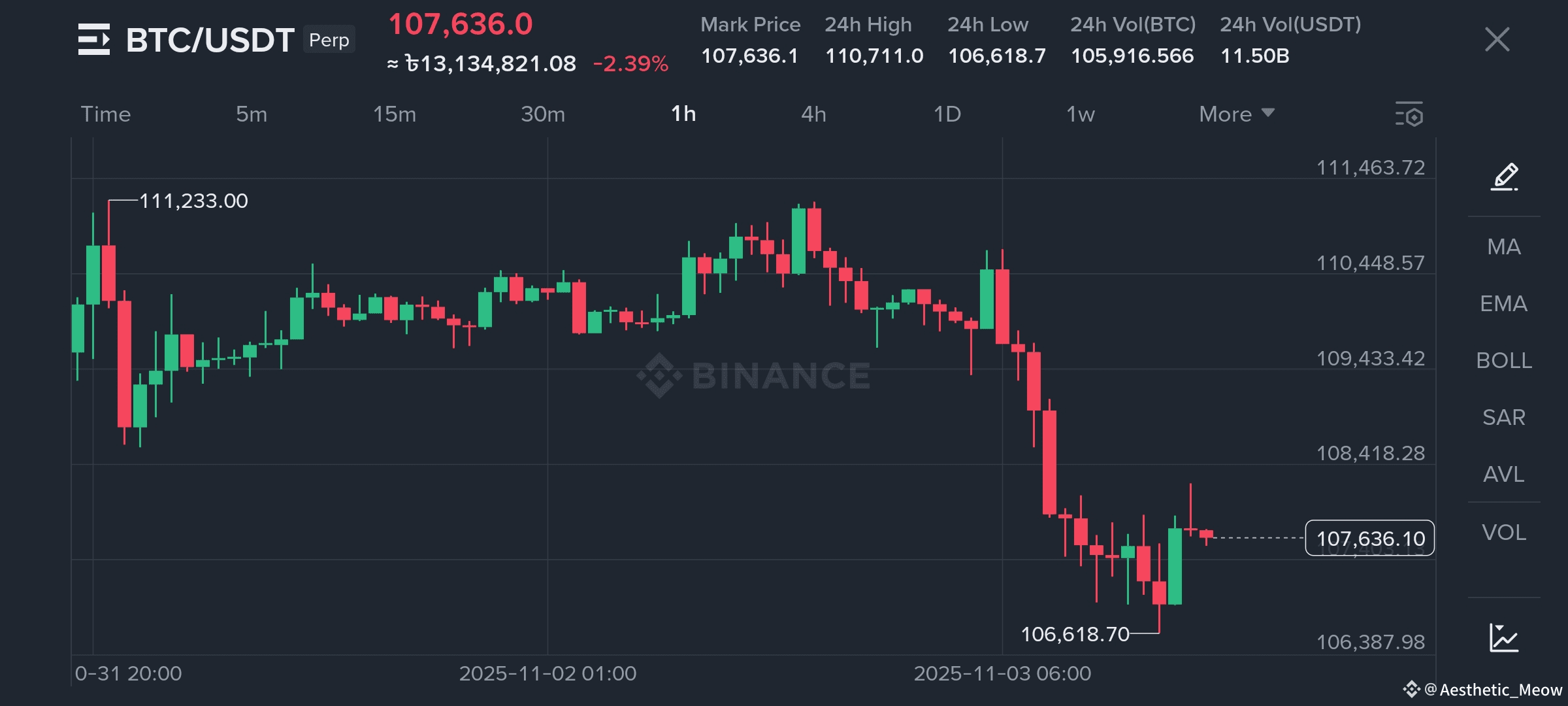Toggle the SAR indicator

click(x=1503, y=417)
